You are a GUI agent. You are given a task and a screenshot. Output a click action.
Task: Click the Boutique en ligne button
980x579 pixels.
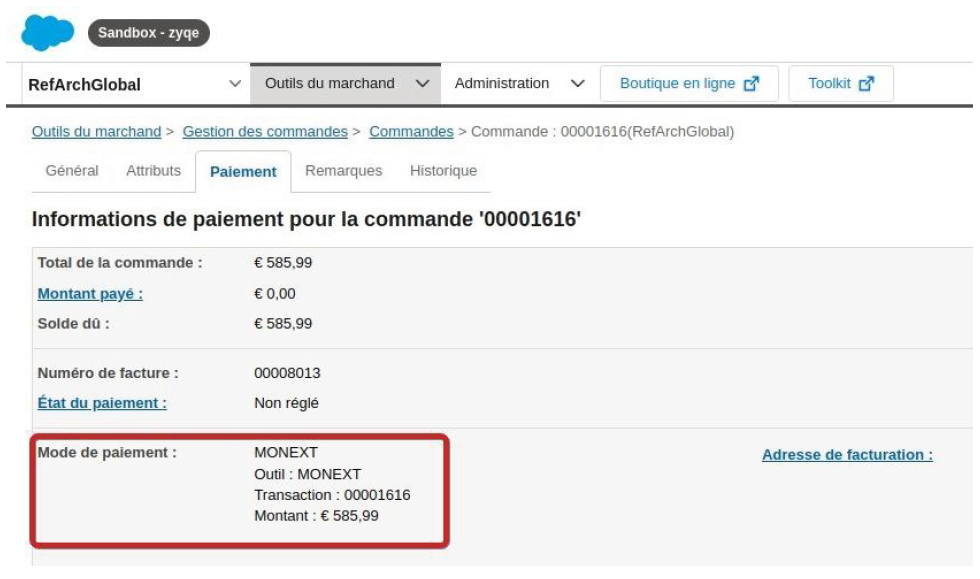coord(689,83)
